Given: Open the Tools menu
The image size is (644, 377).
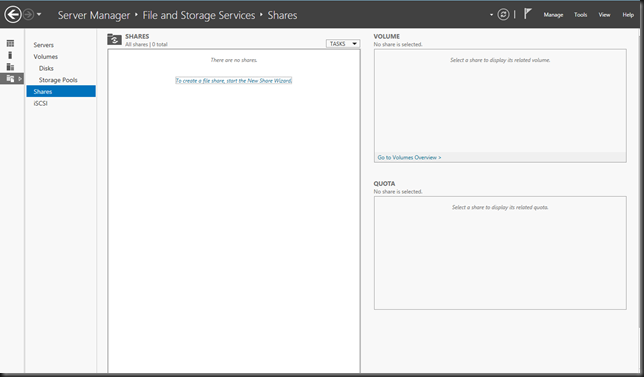Looking at the screenshot, I should pos(580,15).
